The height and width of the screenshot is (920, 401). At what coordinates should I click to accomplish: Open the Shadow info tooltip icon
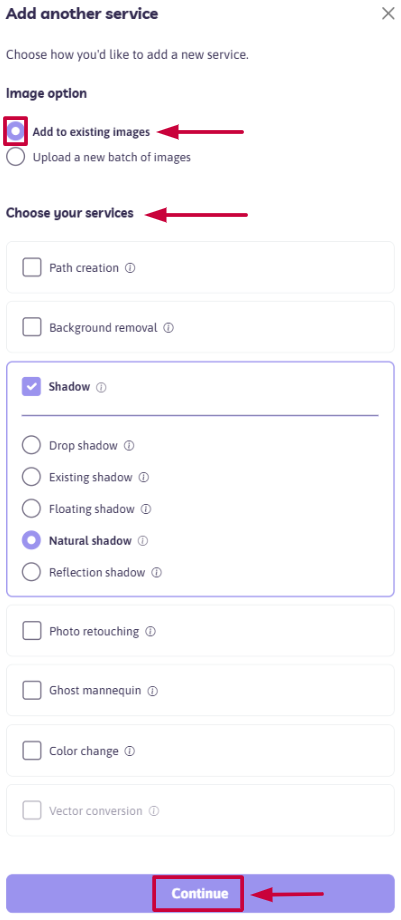[x=101, y=388]
